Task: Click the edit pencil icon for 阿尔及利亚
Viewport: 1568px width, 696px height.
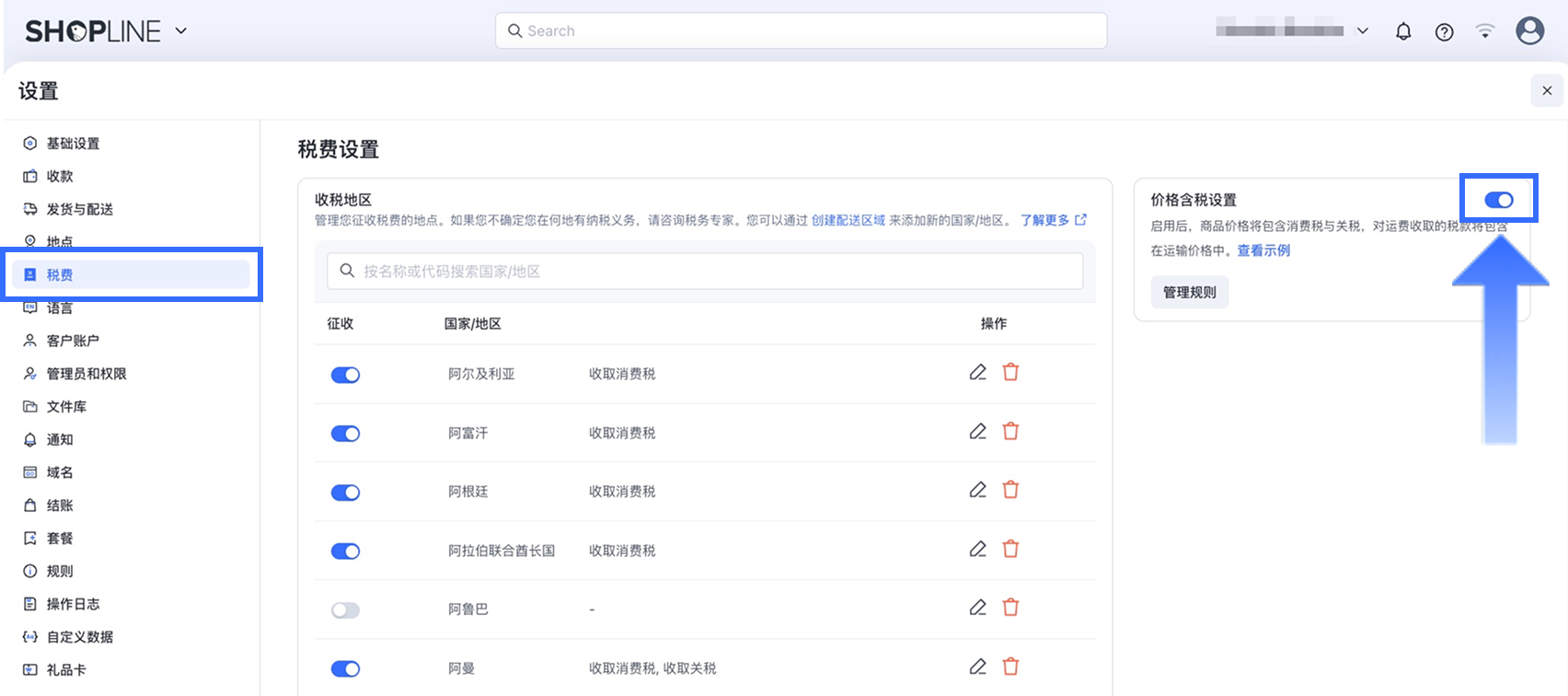Action: tap(977, 372)
